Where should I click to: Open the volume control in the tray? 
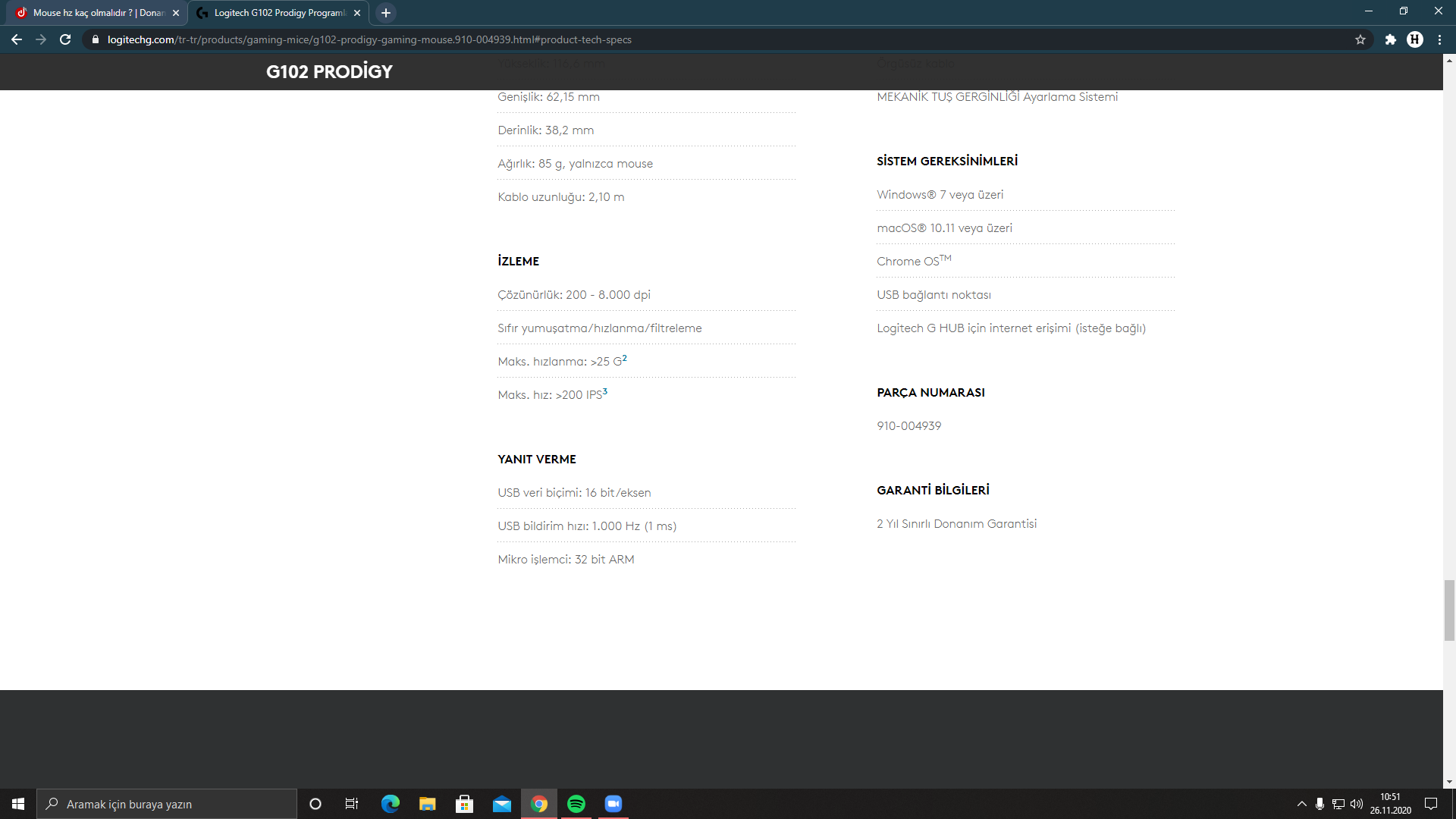pos(1357,804)
